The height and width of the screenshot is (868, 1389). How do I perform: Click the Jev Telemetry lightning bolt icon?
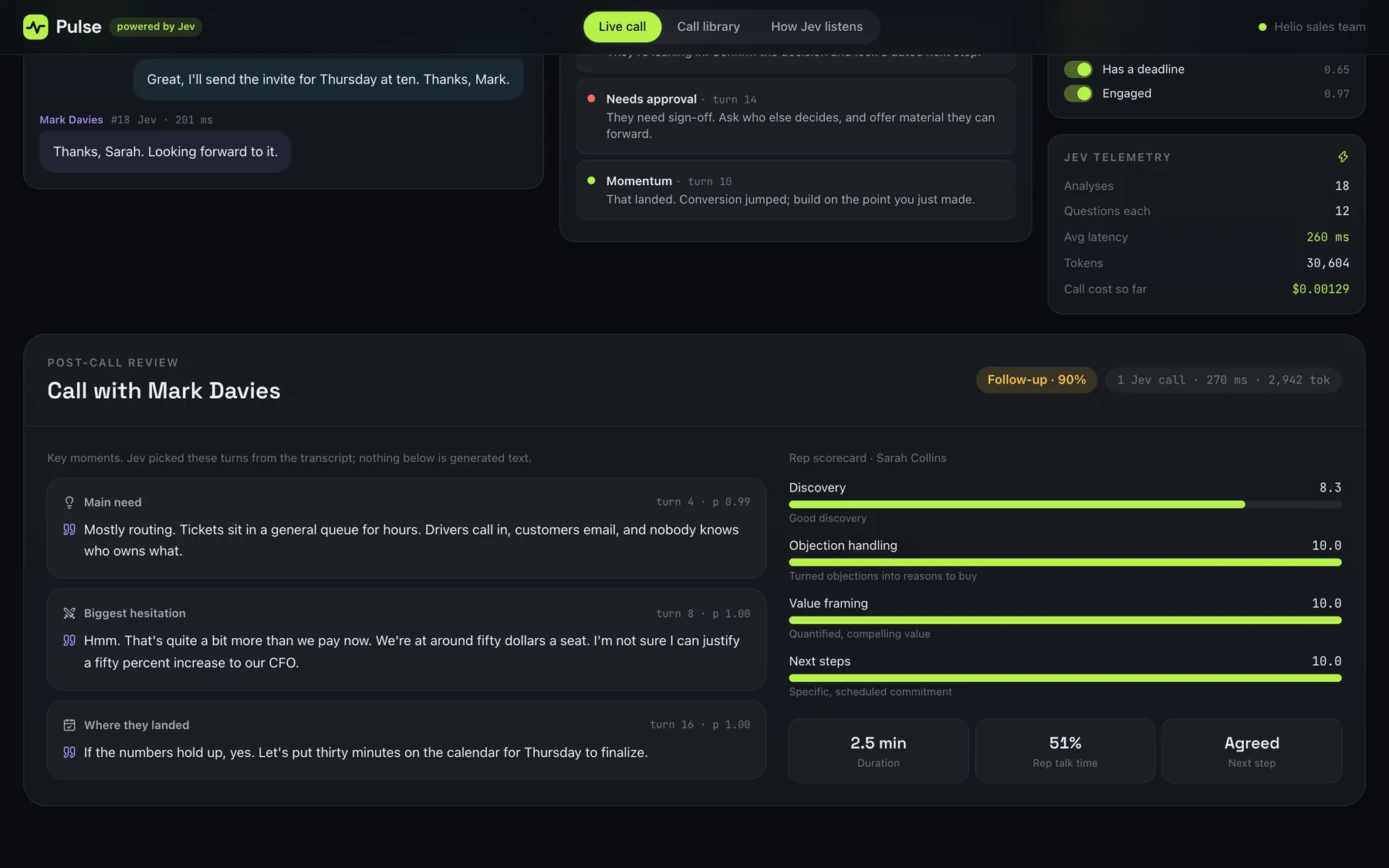[1343, 157]
